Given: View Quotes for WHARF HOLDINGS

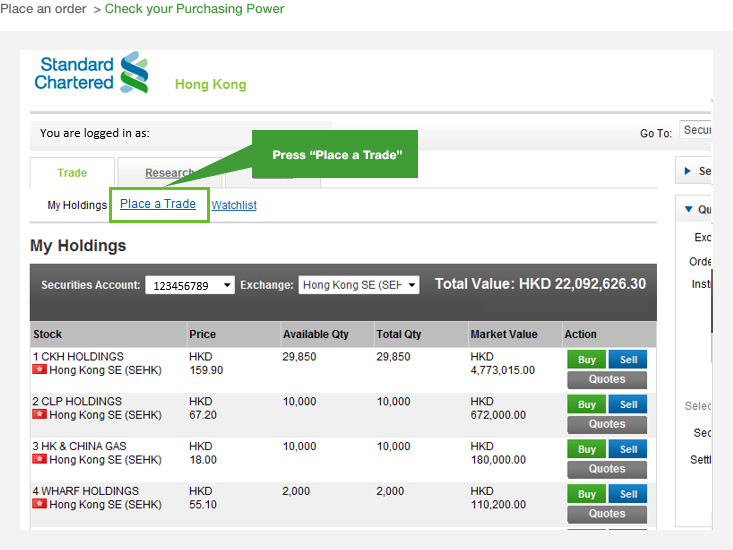Looking at the screenshot, I should [x=607, y=514].
